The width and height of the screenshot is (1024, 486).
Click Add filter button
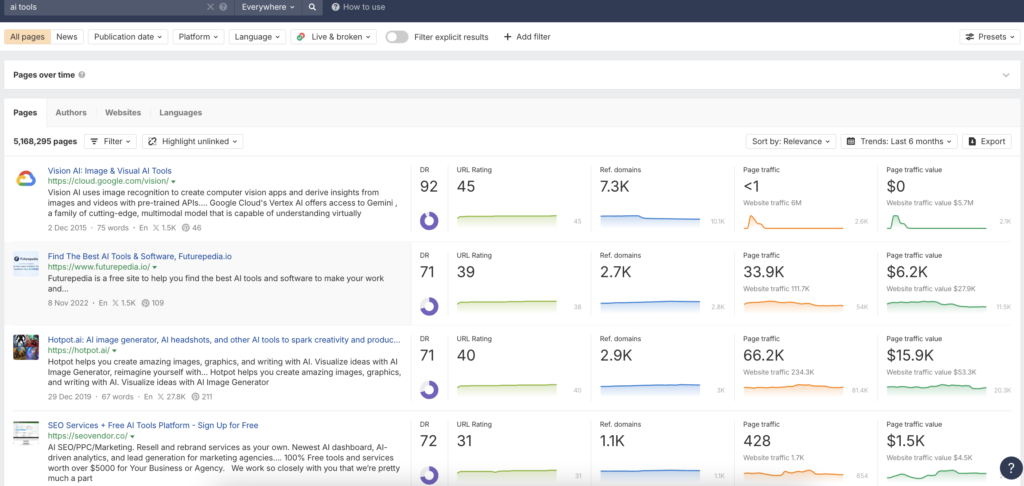pos(527,37)
